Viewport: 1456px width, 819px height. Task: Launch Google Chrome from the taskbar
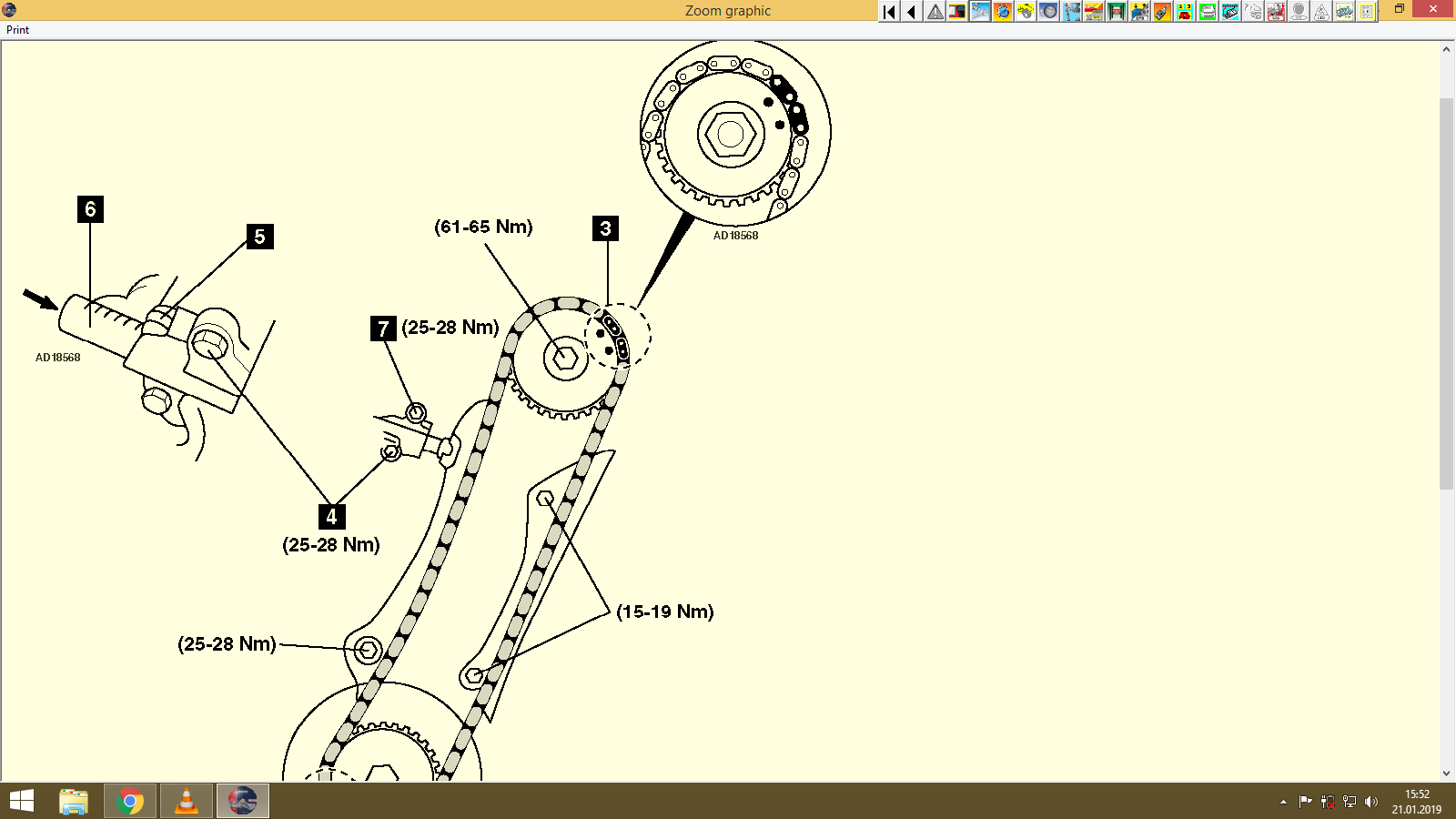(x=129, y=801)
